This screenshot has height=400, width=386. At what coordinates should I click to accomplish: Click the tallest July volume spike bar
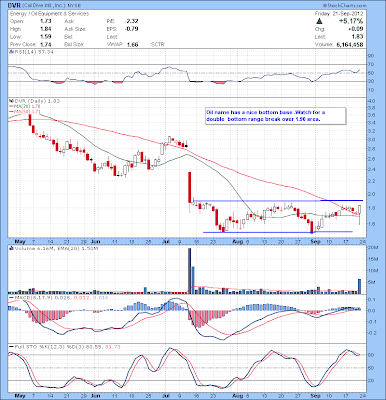click(190, 271)
